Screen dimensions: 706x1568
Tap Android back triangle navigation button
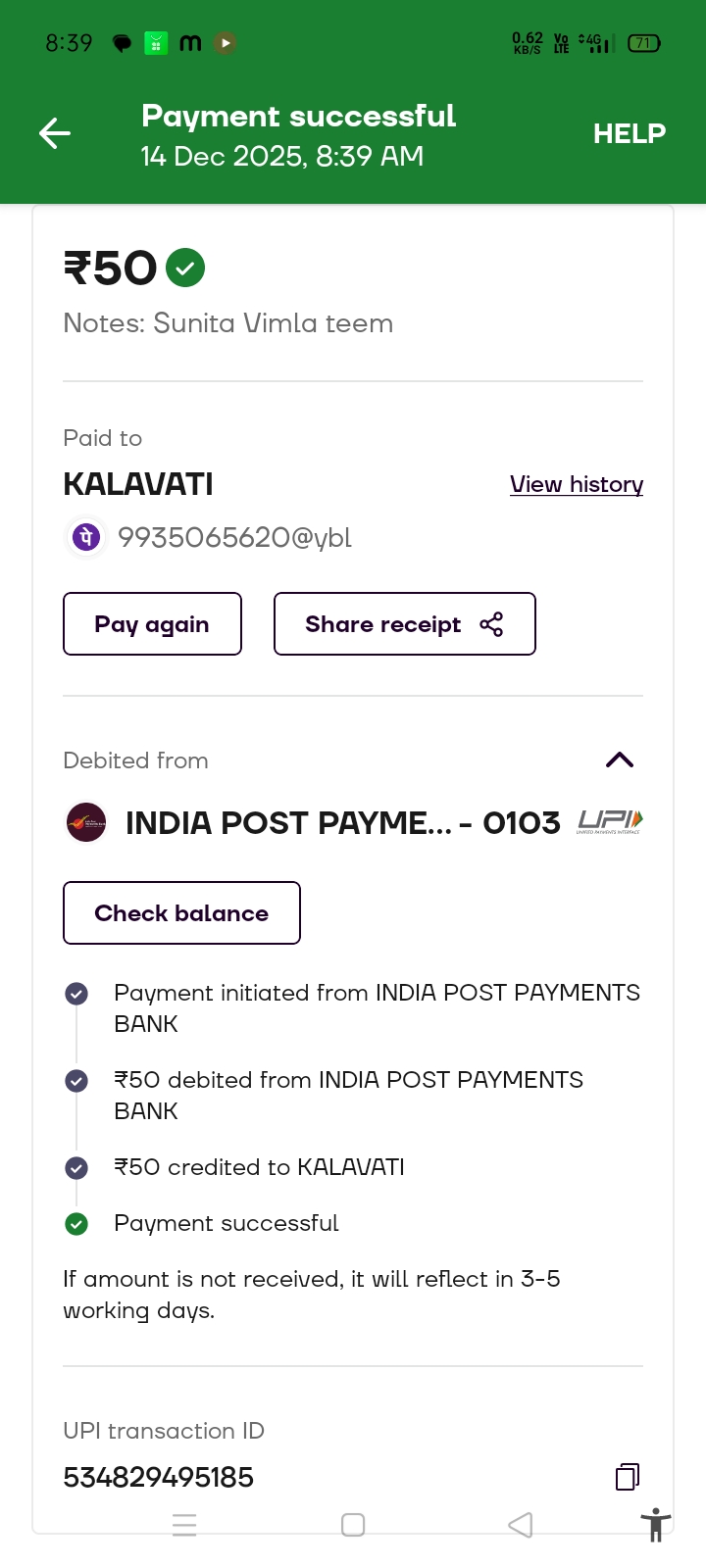click(x=521, y=1525)
